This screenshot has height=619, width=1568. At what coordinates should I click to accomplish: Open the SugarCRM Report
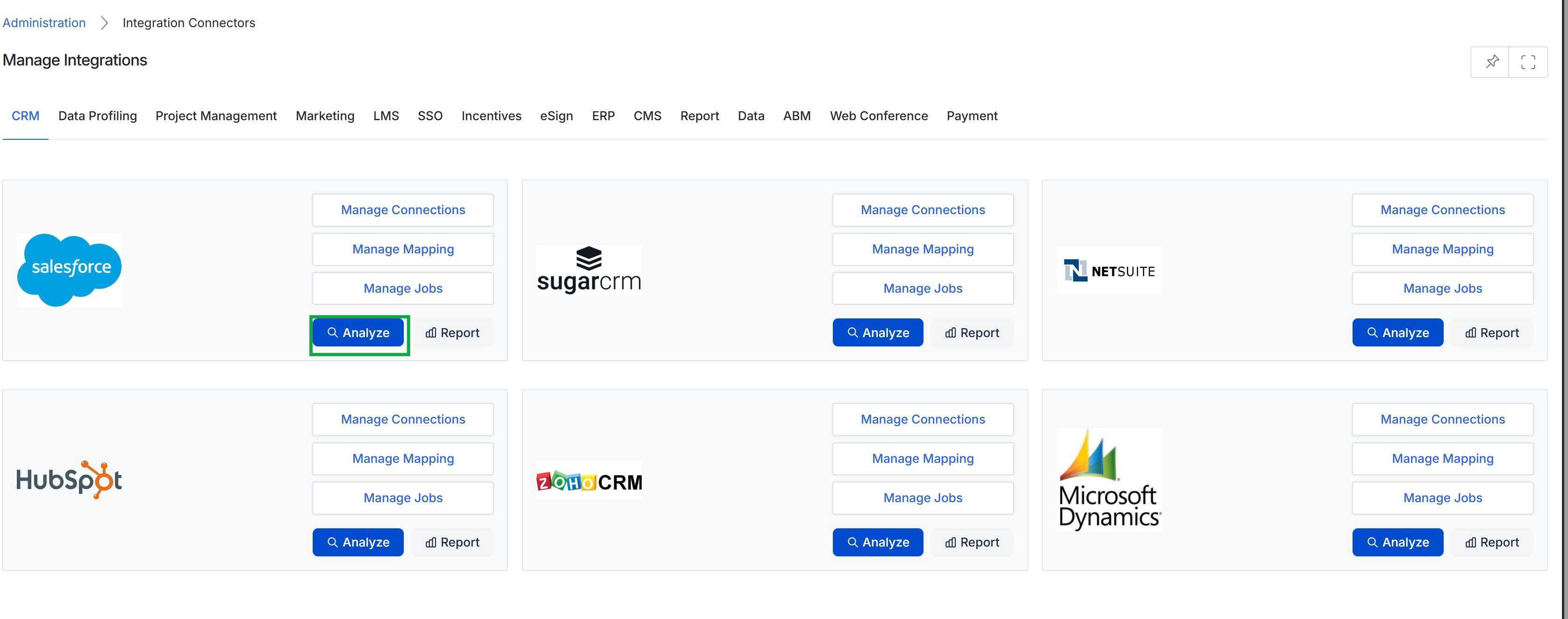tap(972, 333)
